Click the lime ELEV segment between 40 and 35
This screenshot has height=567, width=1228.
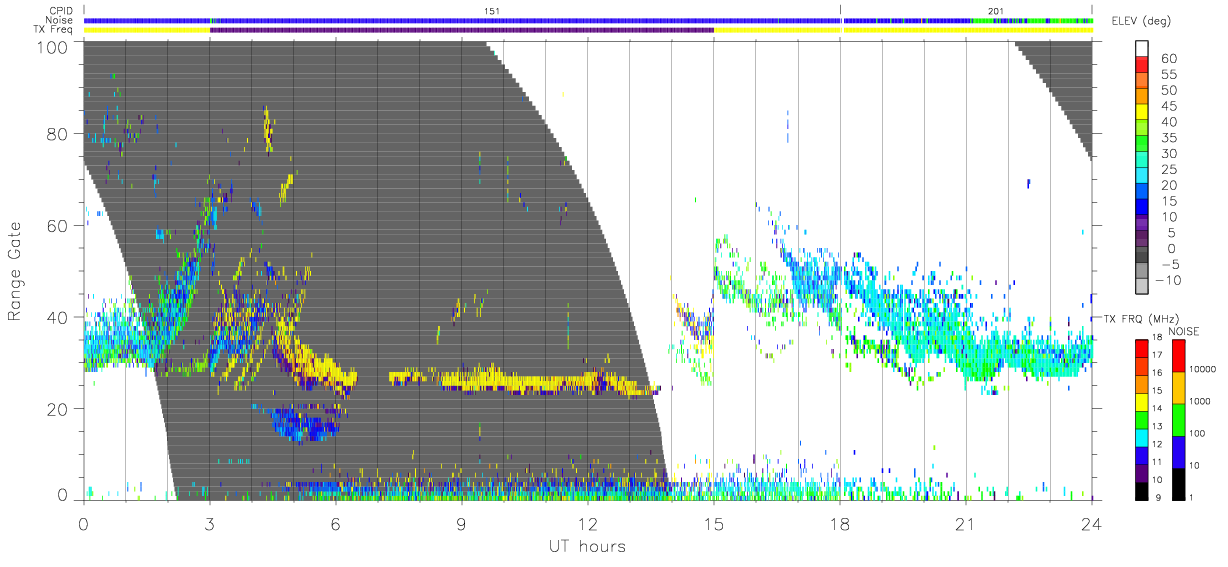coord(1143,129)
